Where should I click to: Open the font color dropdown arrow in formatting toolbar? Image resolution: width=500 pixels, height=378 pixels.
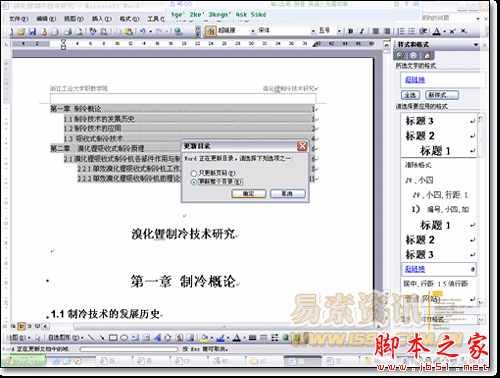tap(444, 31)
